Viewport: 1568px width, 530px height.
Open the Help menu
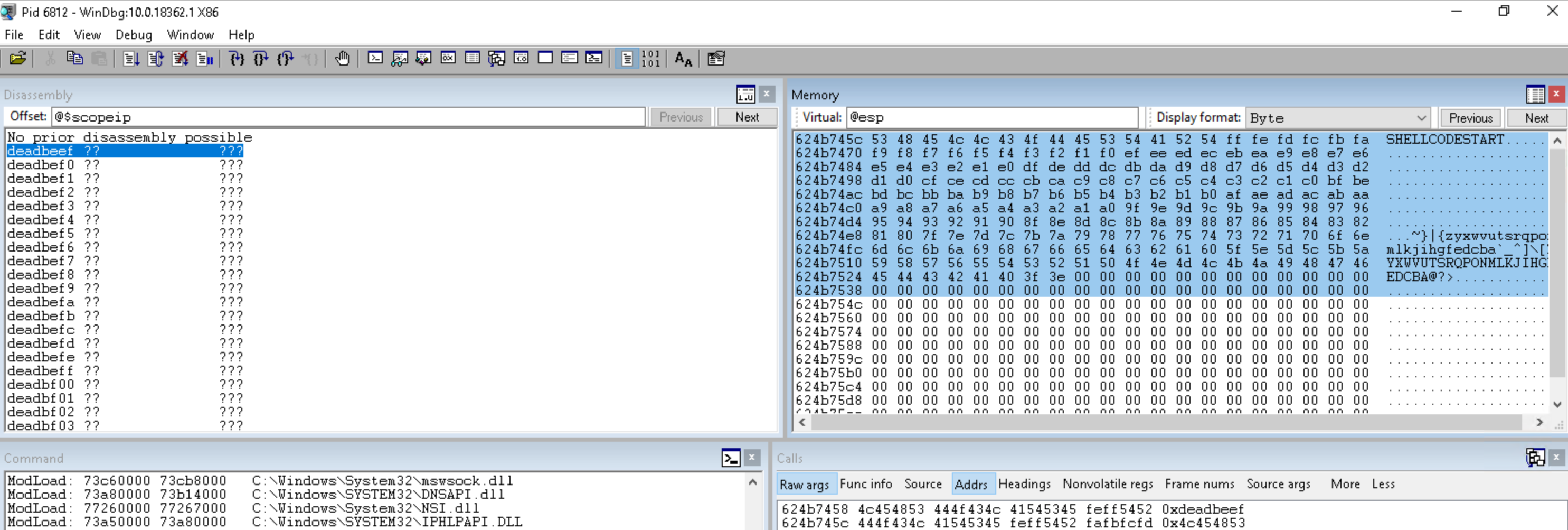tap(242, 35)
